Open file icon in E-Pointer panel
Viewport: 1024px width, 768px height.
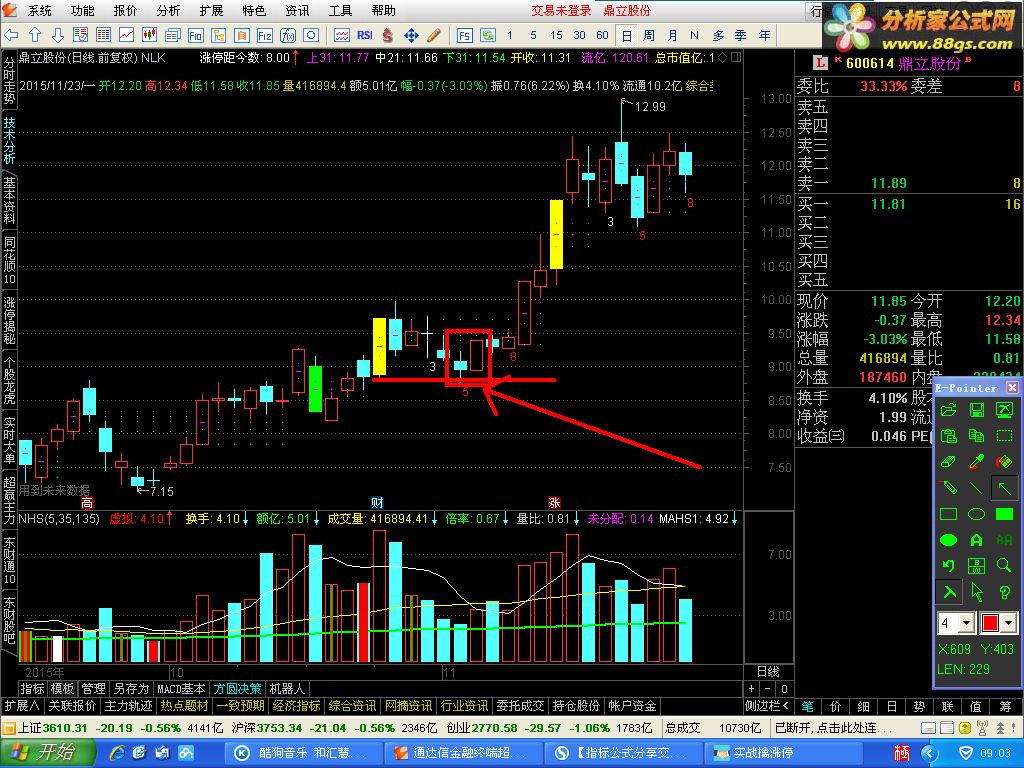(948, 410)
